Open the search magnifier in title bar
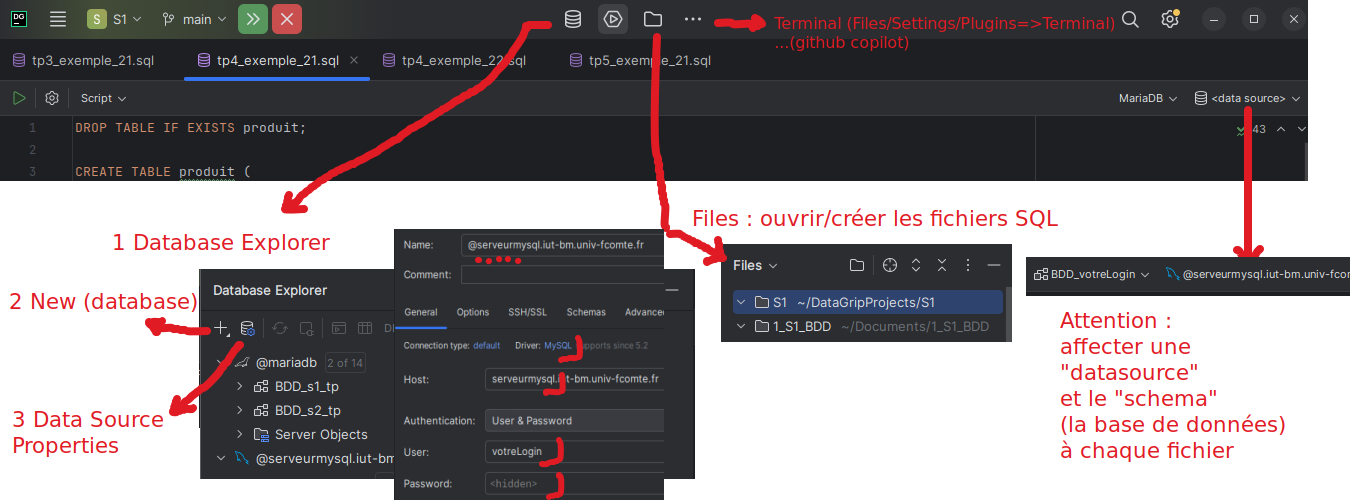Screen dimensions: 1350x500 (x=1130, y=19)
